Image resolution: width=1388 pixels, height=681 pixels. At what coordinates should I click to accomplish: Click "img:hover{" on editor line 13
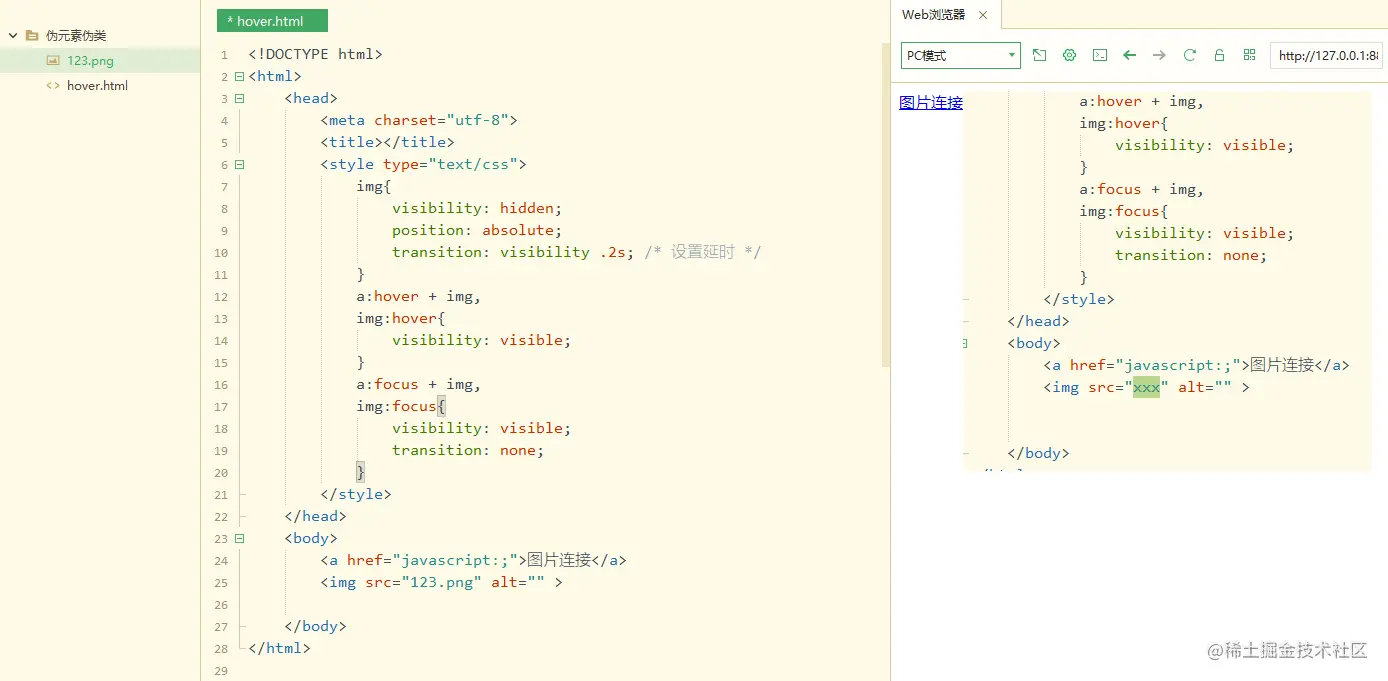tap(400, 318)
